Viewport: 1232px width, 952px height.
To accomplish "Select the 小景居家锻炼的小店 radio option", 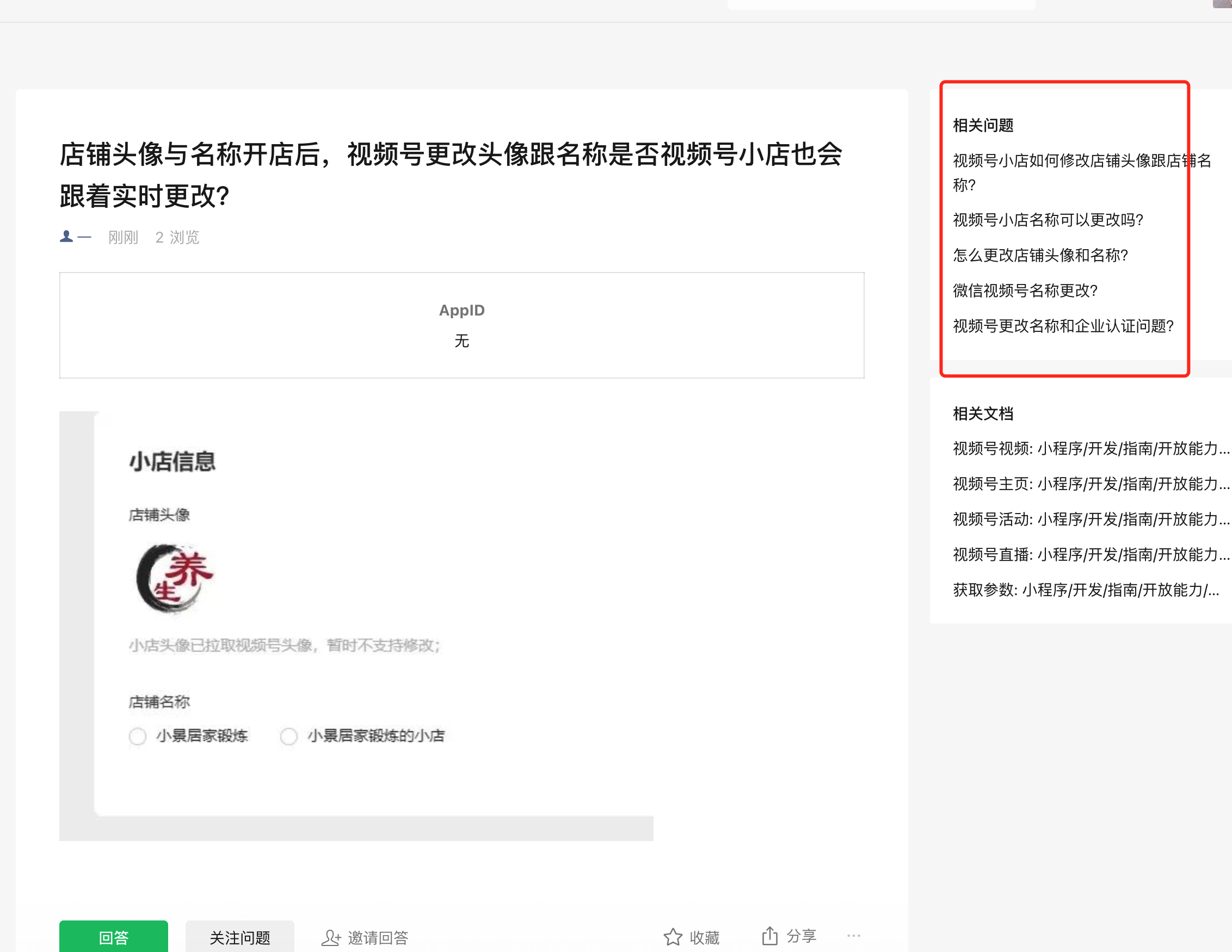I will click(289, 736).
